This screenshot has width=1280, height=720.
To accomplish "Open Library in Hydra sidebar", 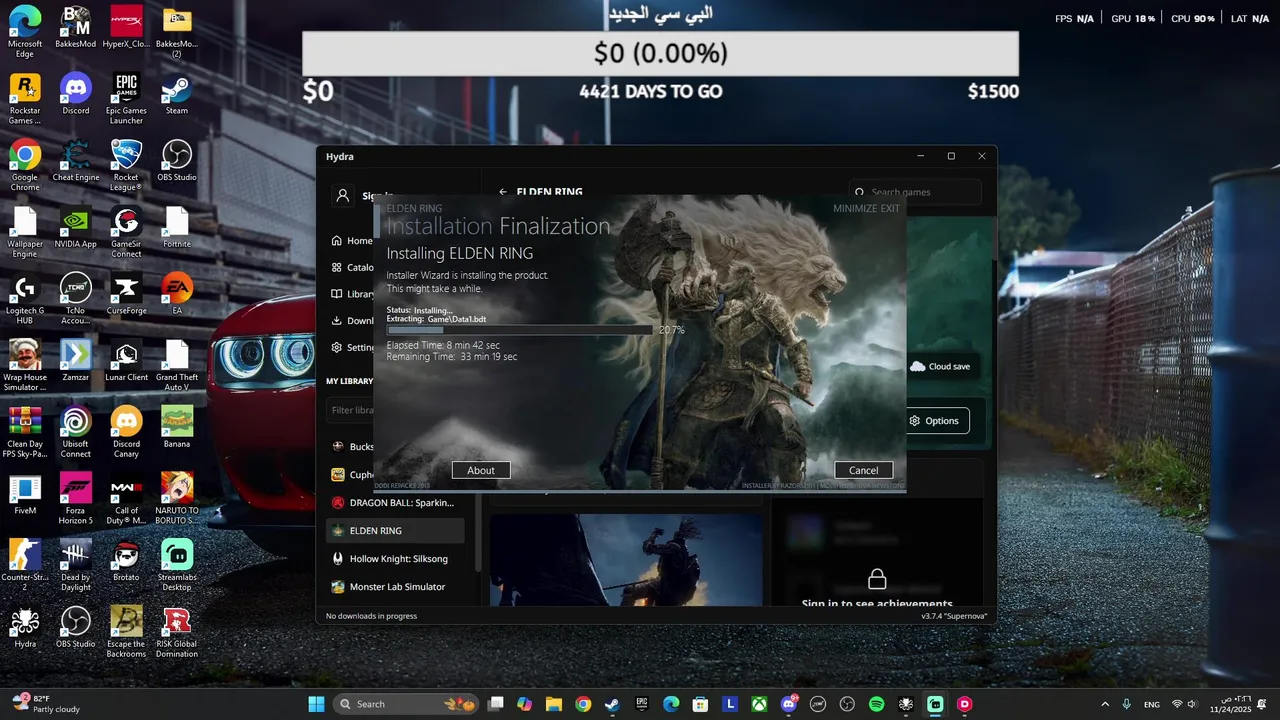I will coord(352,294).
